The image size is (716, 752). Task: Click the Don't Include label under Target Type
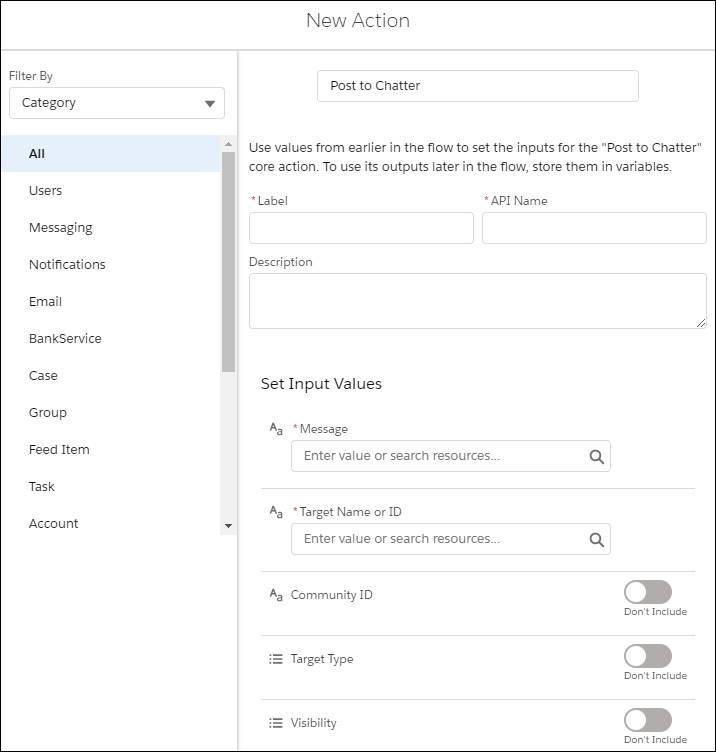(x=655, y=675)
